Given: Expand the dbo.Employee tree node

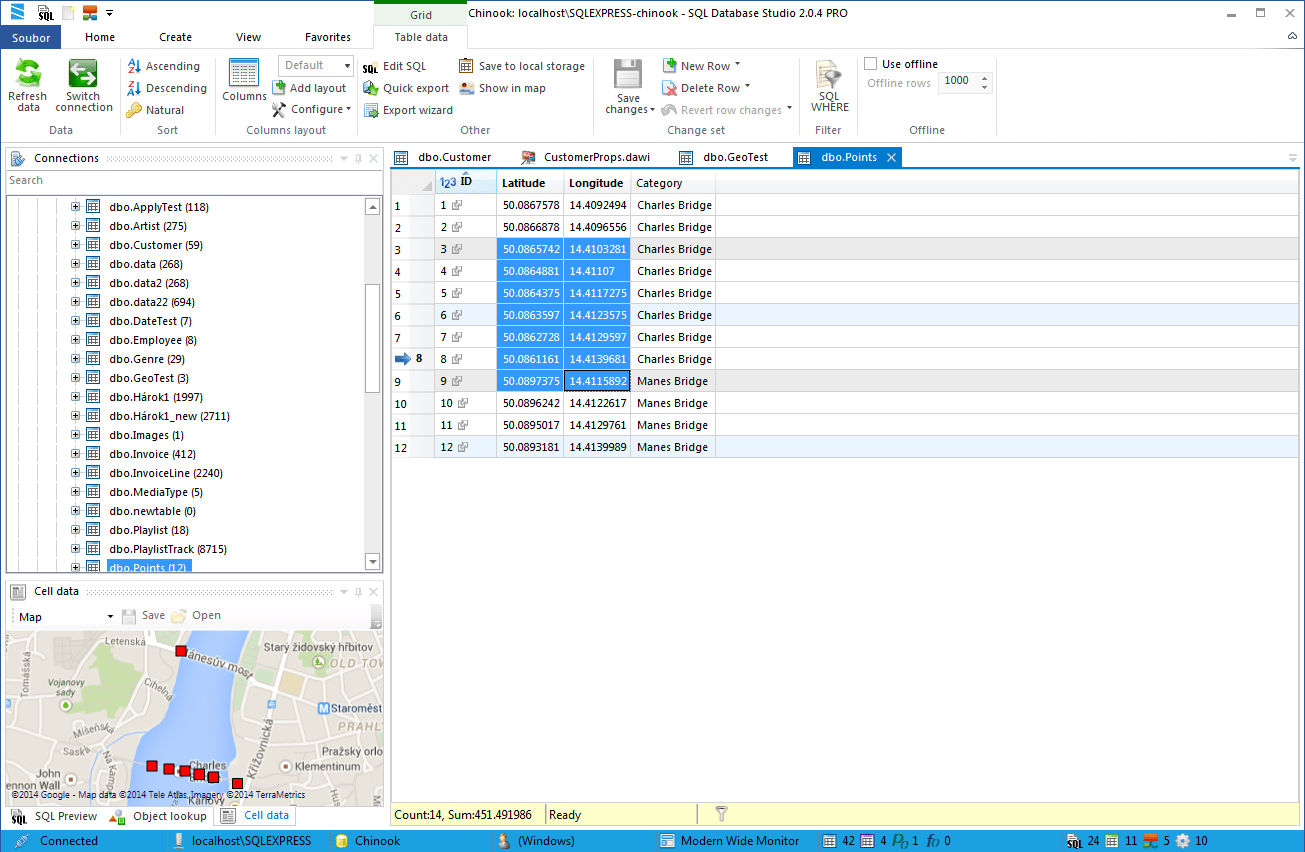Looking at the screenshot, I should point(75,340).
